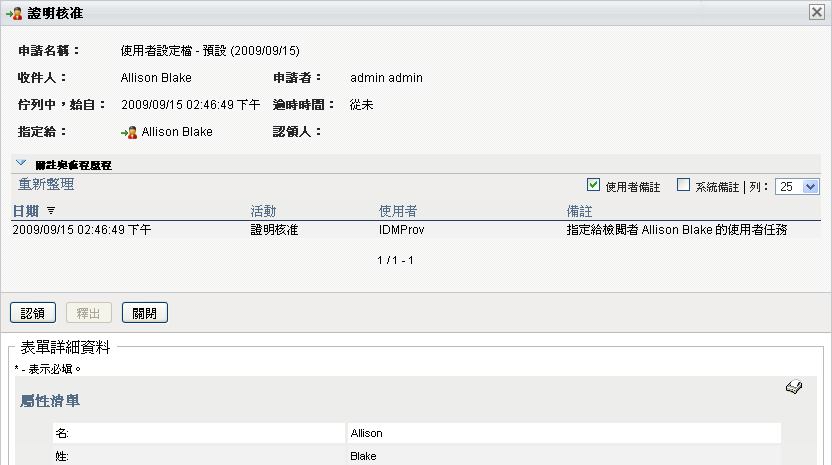
Task: Click the last-name field containing Blake
Action: coord(563,455)
